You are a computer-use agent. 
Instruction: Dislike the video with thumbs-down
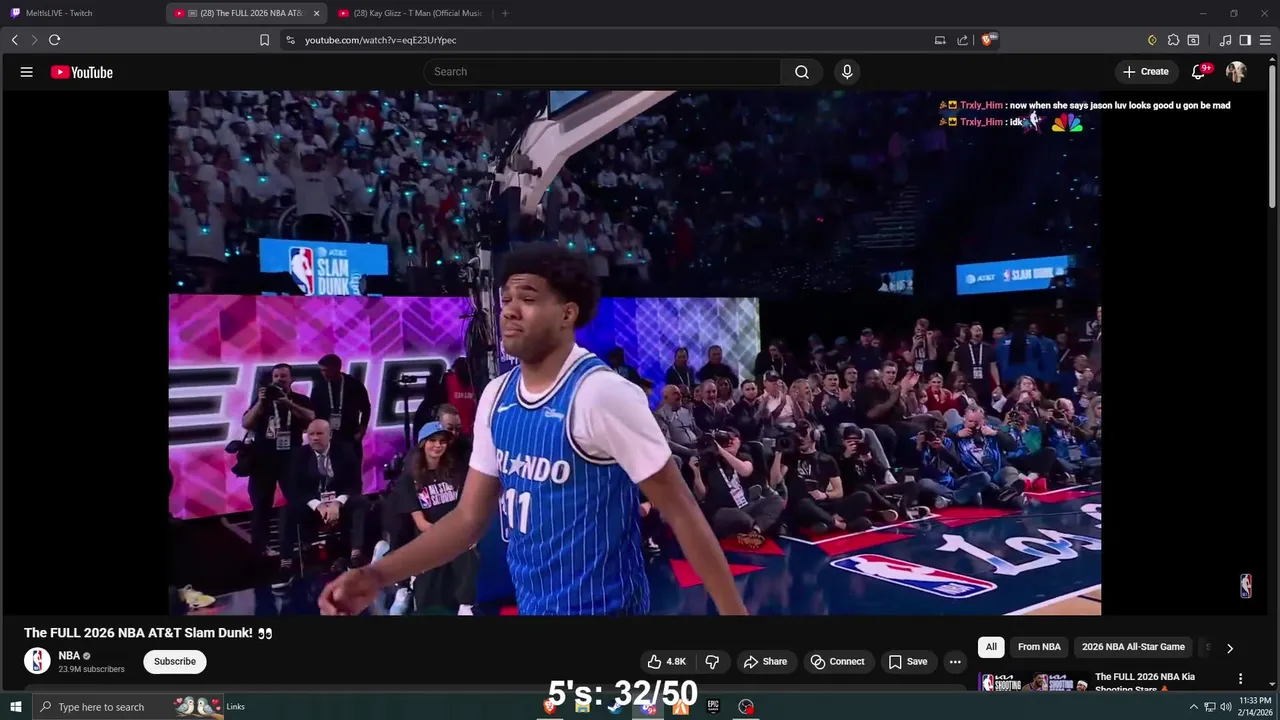click(x=712, y=661)
